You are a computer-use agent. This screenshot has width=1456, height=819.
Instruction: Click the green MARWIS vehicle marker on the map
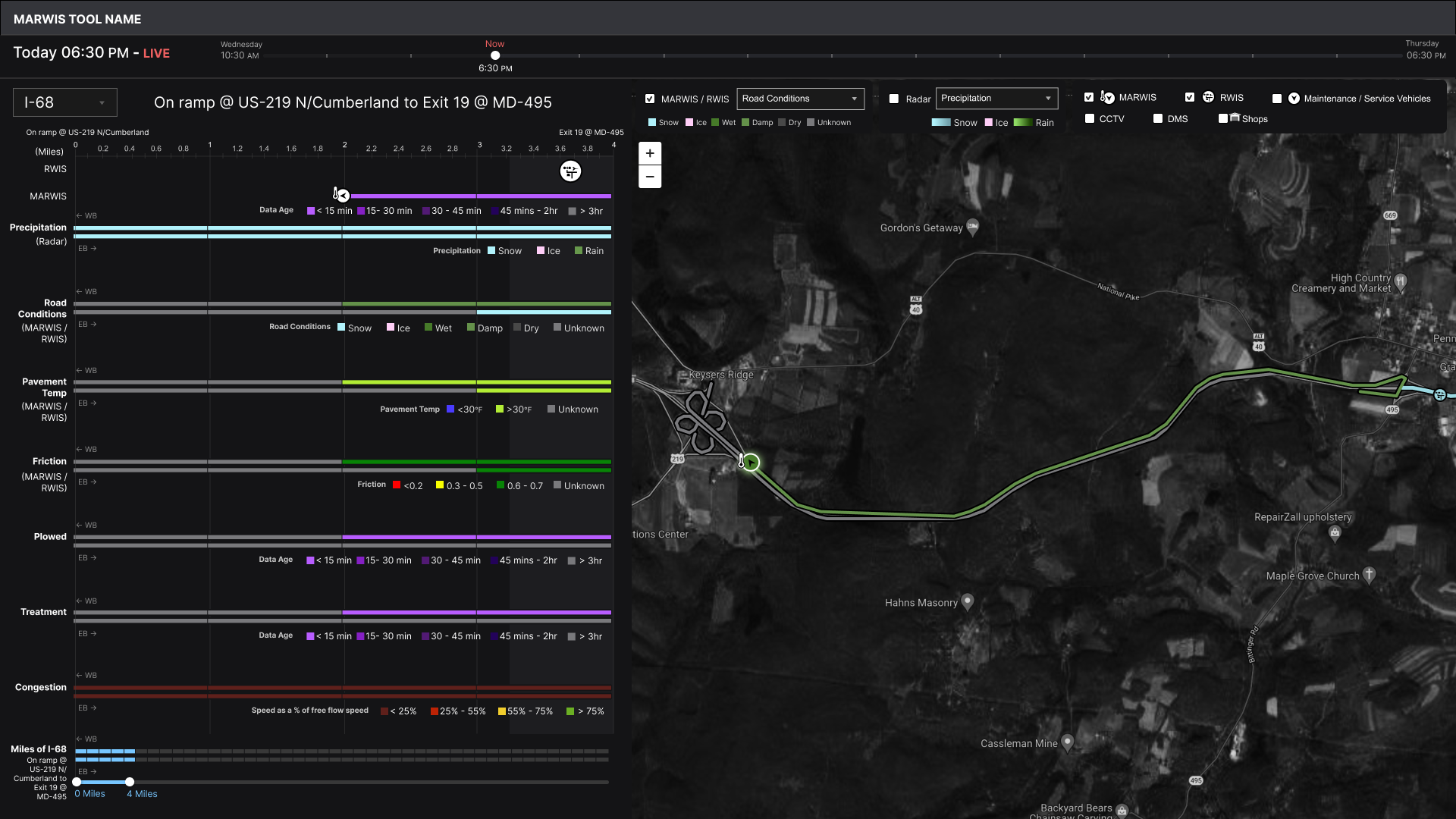click(x=751, y=463)
